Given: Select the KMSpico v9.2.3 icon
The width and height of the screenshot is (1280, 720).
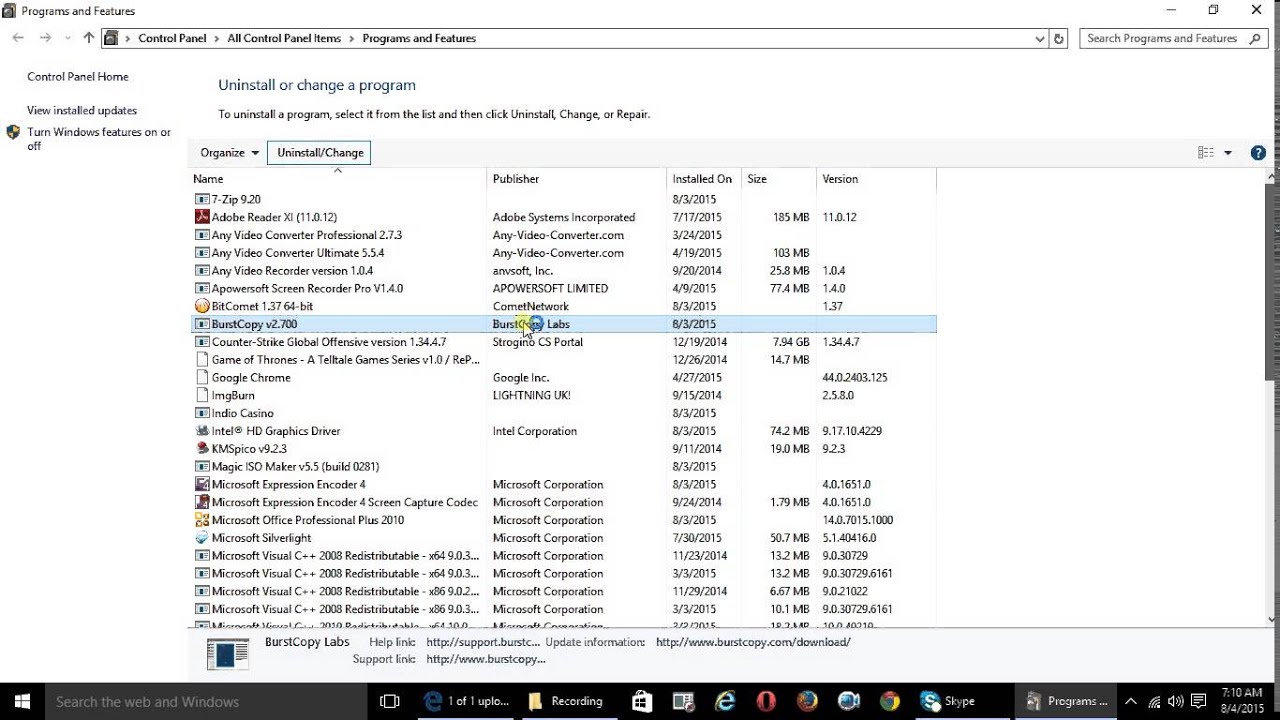Looking at the screenshot, I should [x=202, y=449].
